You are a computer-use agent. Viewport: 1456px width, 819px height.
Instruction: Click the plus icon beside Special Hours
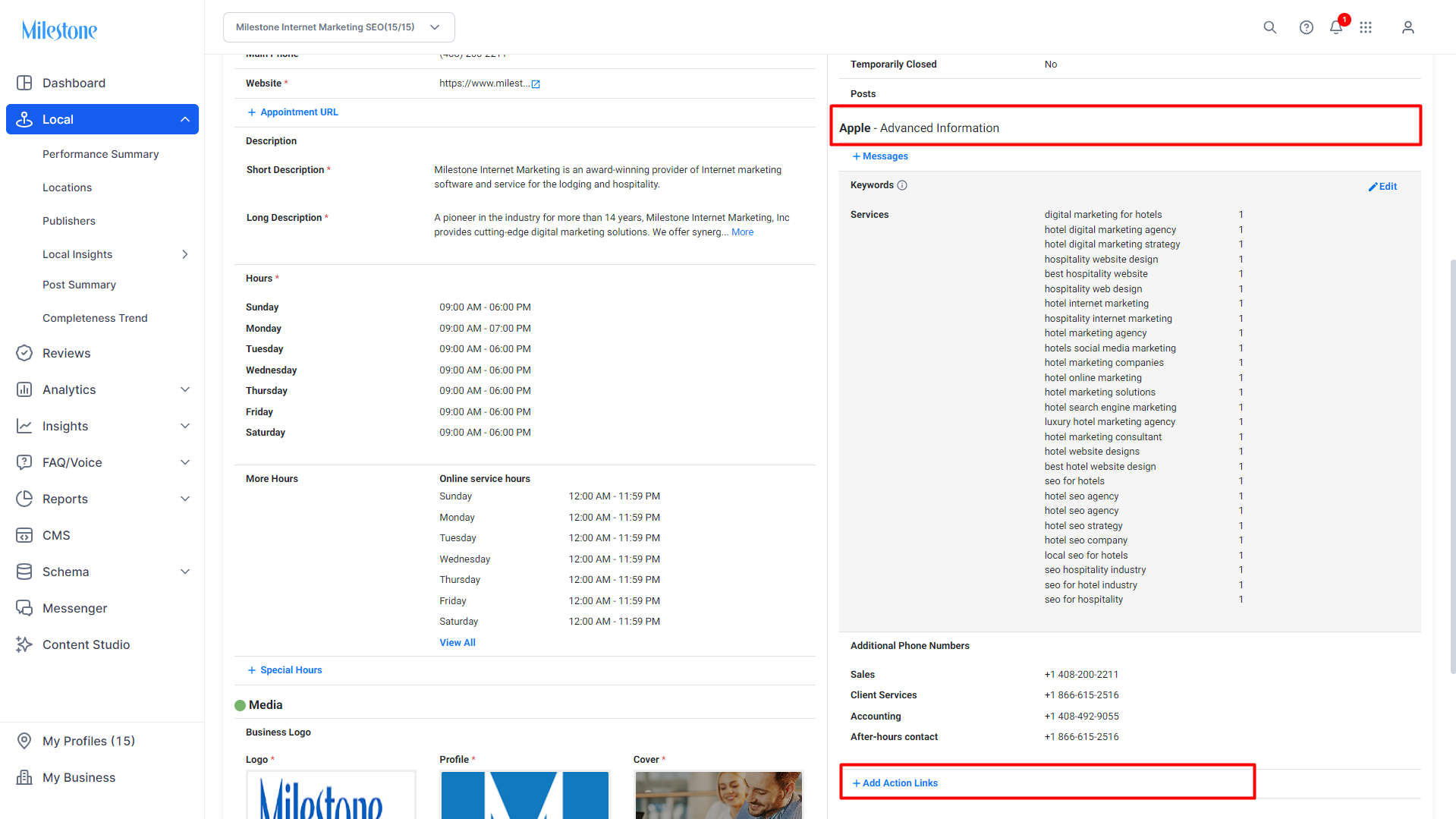pos(252,670)
